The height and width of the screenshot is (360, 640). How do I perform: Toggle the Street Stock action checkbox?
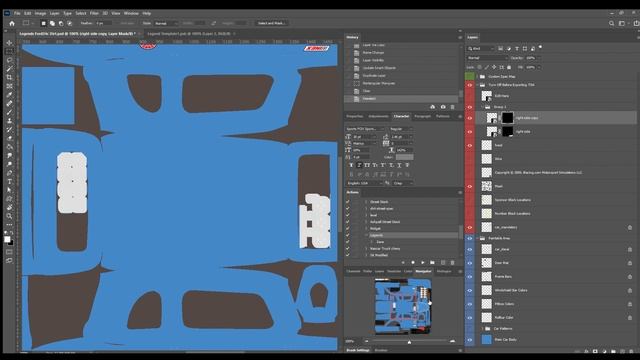pos(348,202)
